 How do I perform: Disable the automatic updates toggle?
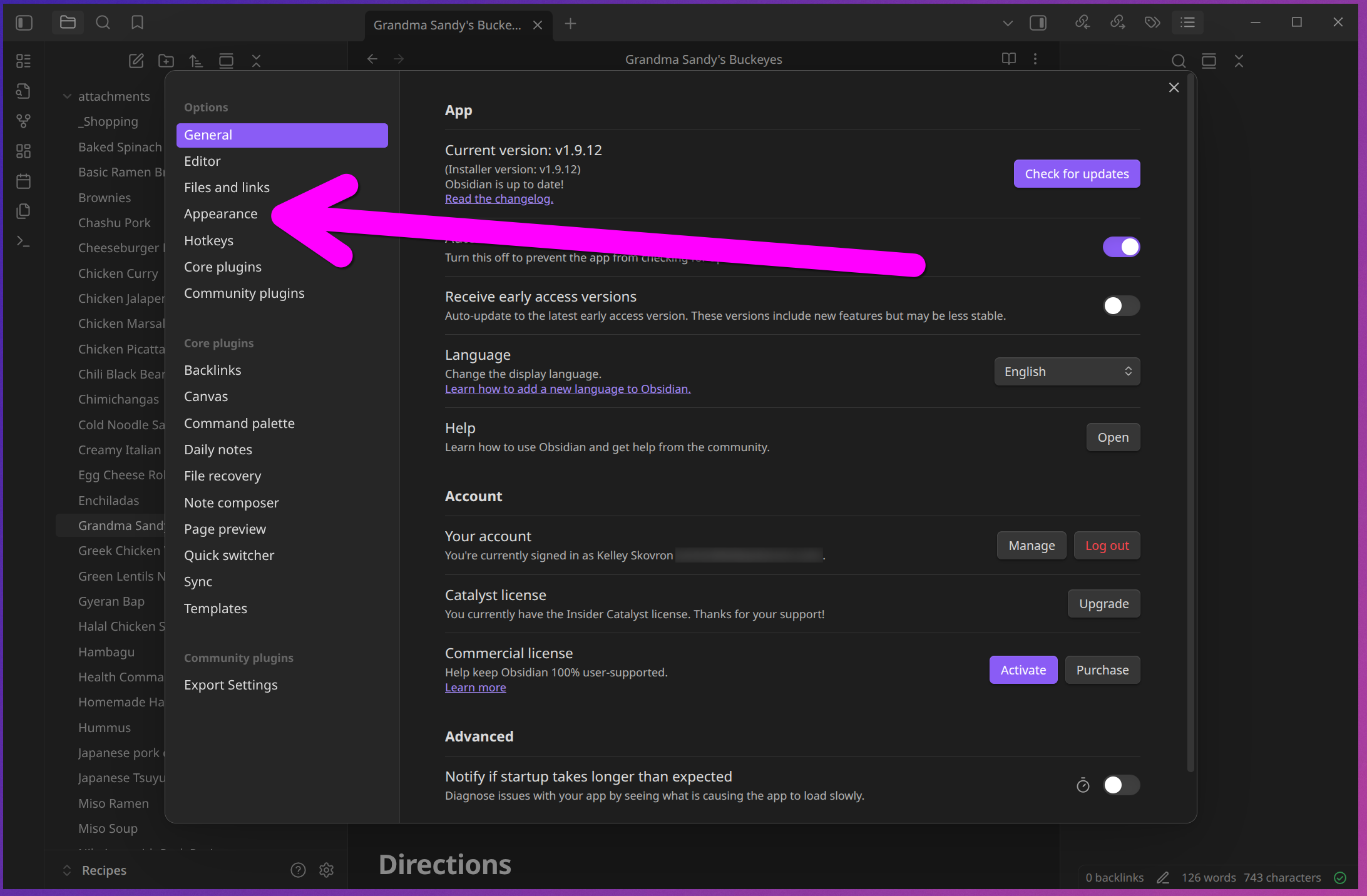click(1121, 247)
